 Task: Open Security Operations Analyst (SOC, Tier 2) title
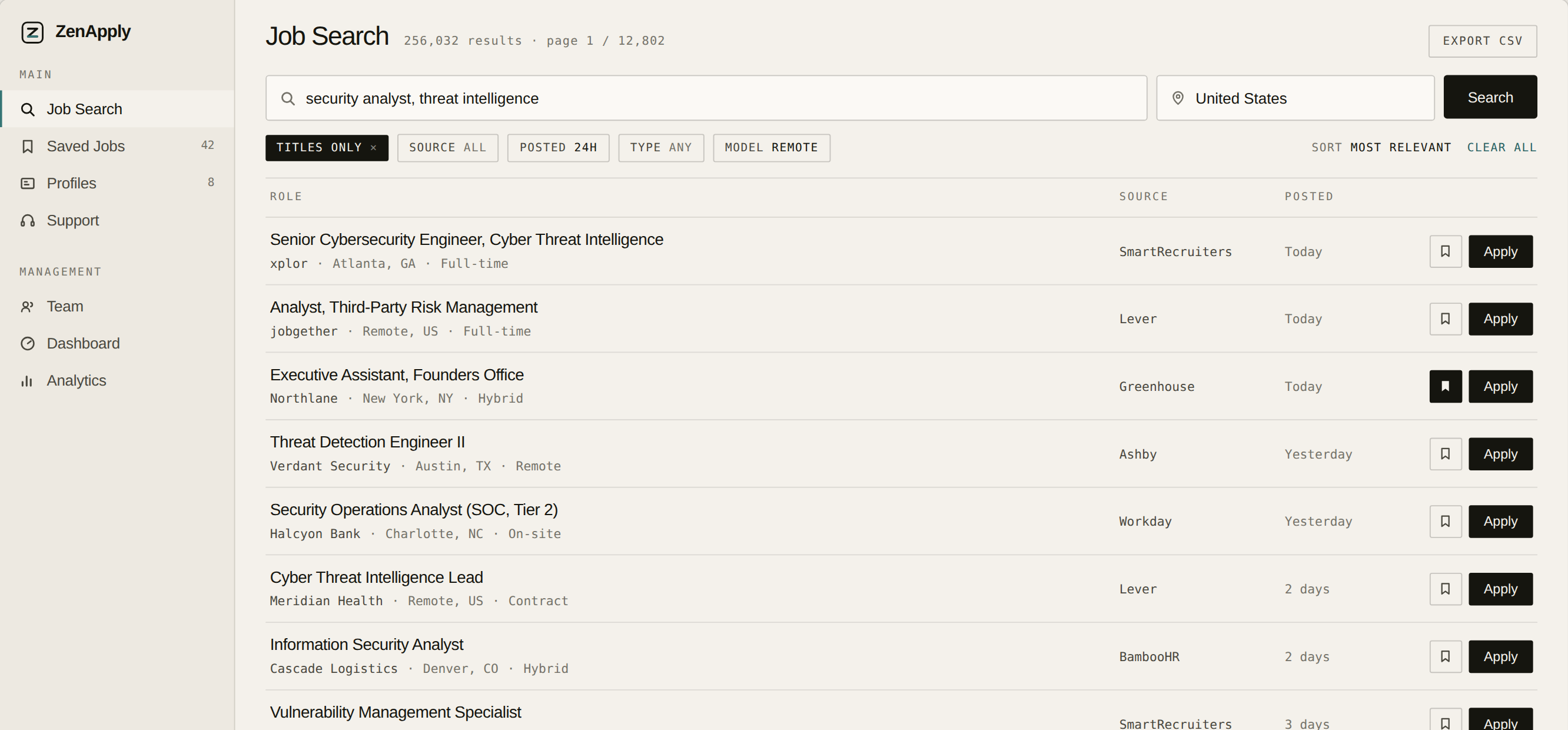pos(414,510)
